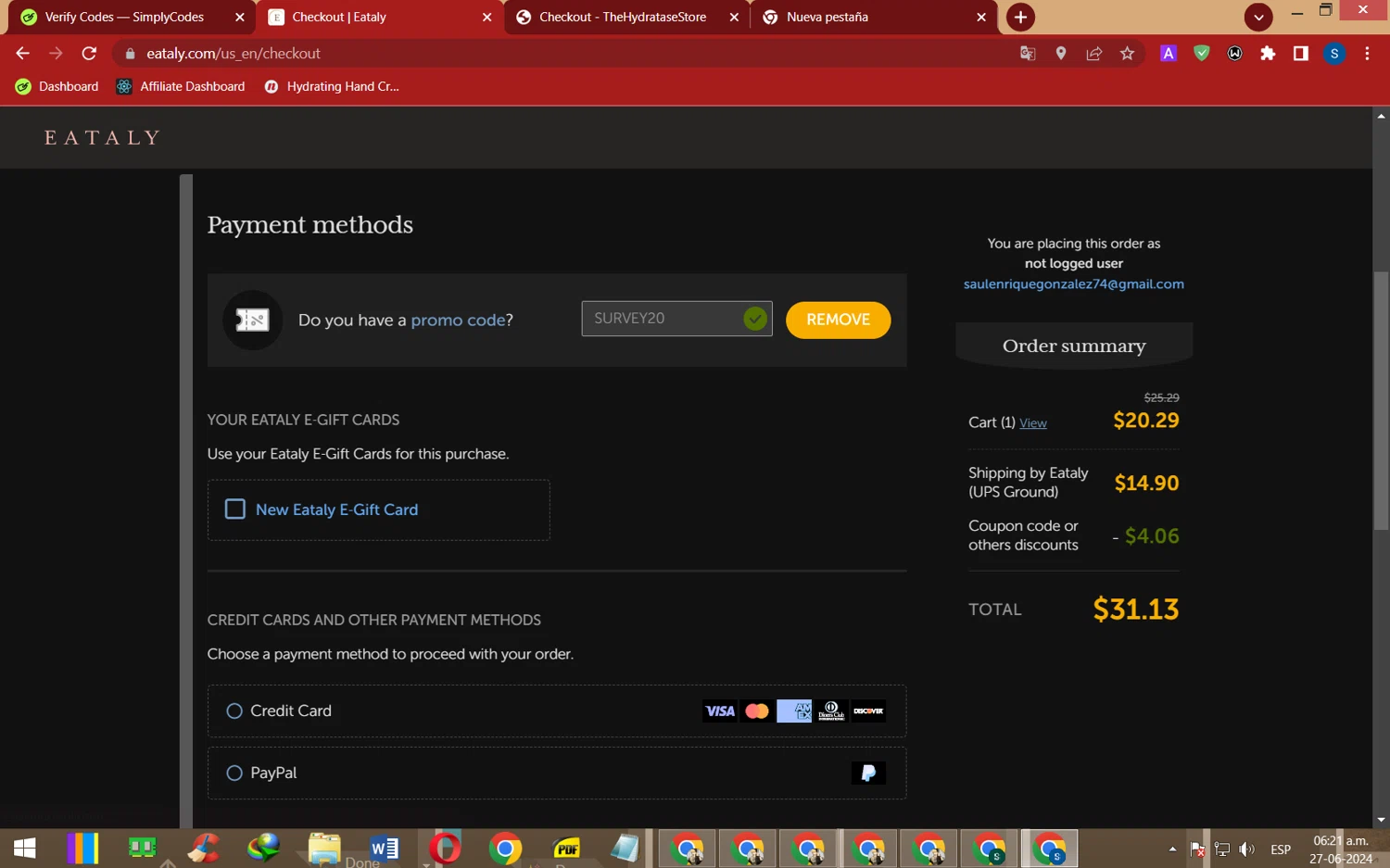
Task: Open the Extensions puzzle piece menu
Action: pos(1268,54)
